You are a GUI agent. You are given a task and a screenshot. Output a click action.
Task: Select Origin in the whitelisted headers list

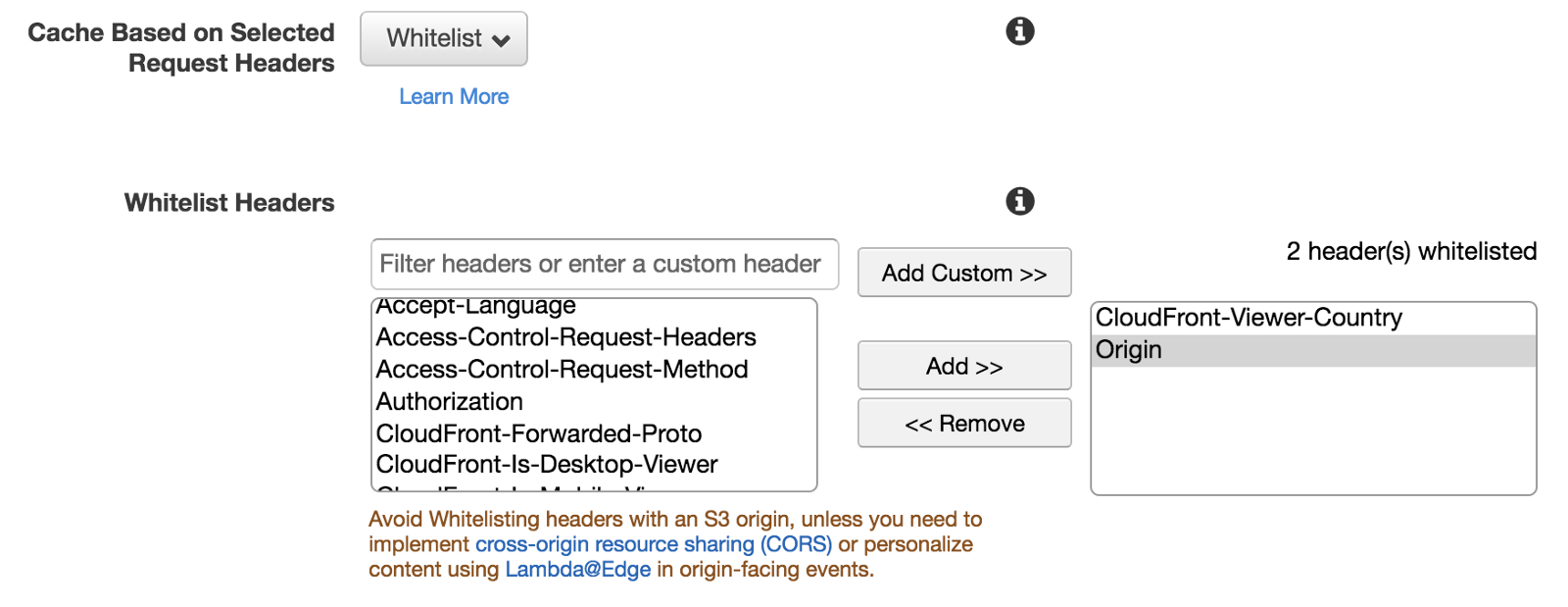[x=1129, y=350]
